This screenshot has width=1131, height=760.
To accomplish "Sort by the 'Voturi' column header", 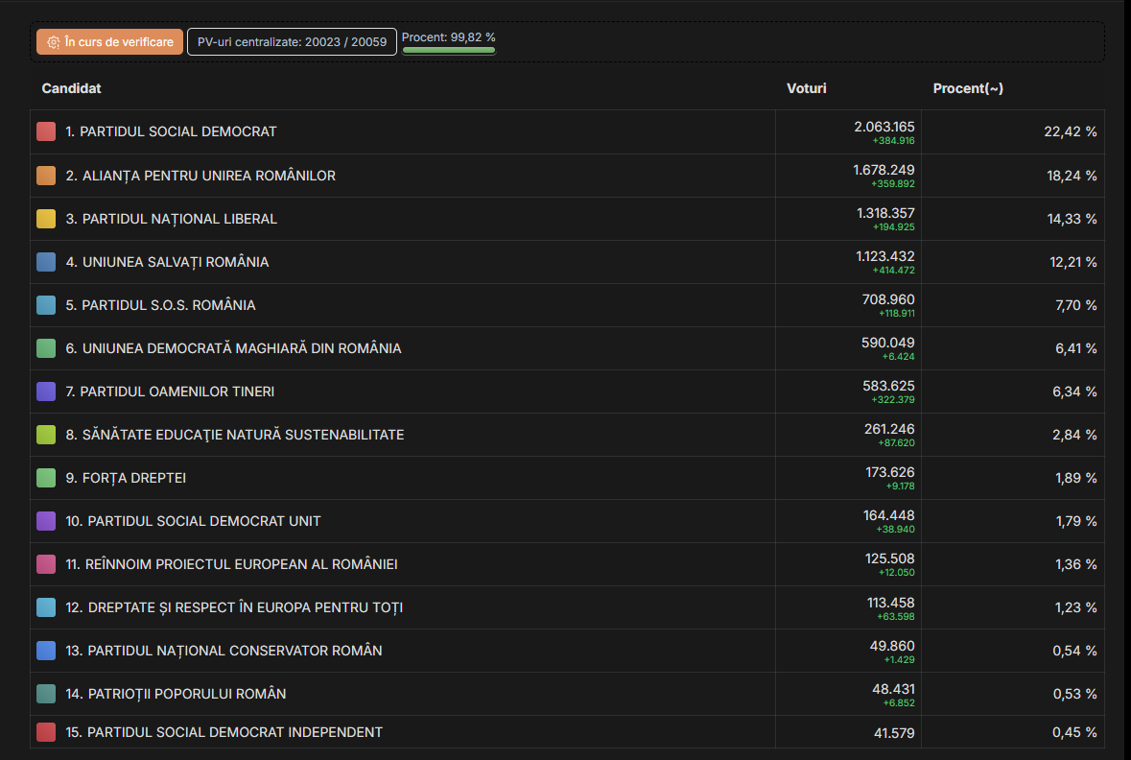I will point(806,88).
